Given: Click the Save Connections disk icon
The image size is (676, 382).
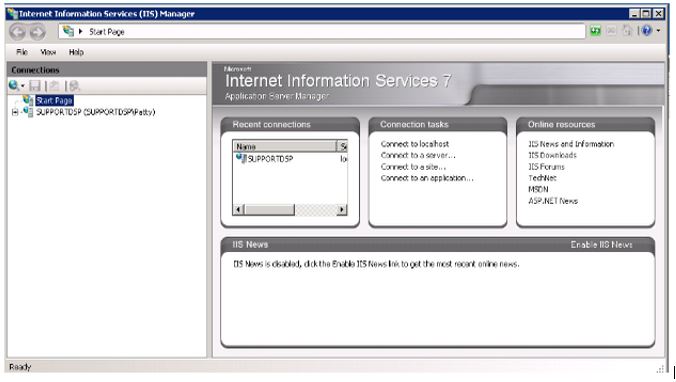Looking at the screenshot, I should [x=35, y=86].
